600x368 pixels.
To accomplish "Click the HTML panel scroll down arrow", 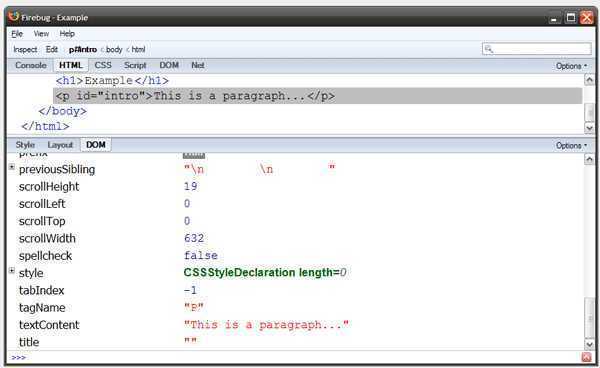I will click(x=589, y=128).
